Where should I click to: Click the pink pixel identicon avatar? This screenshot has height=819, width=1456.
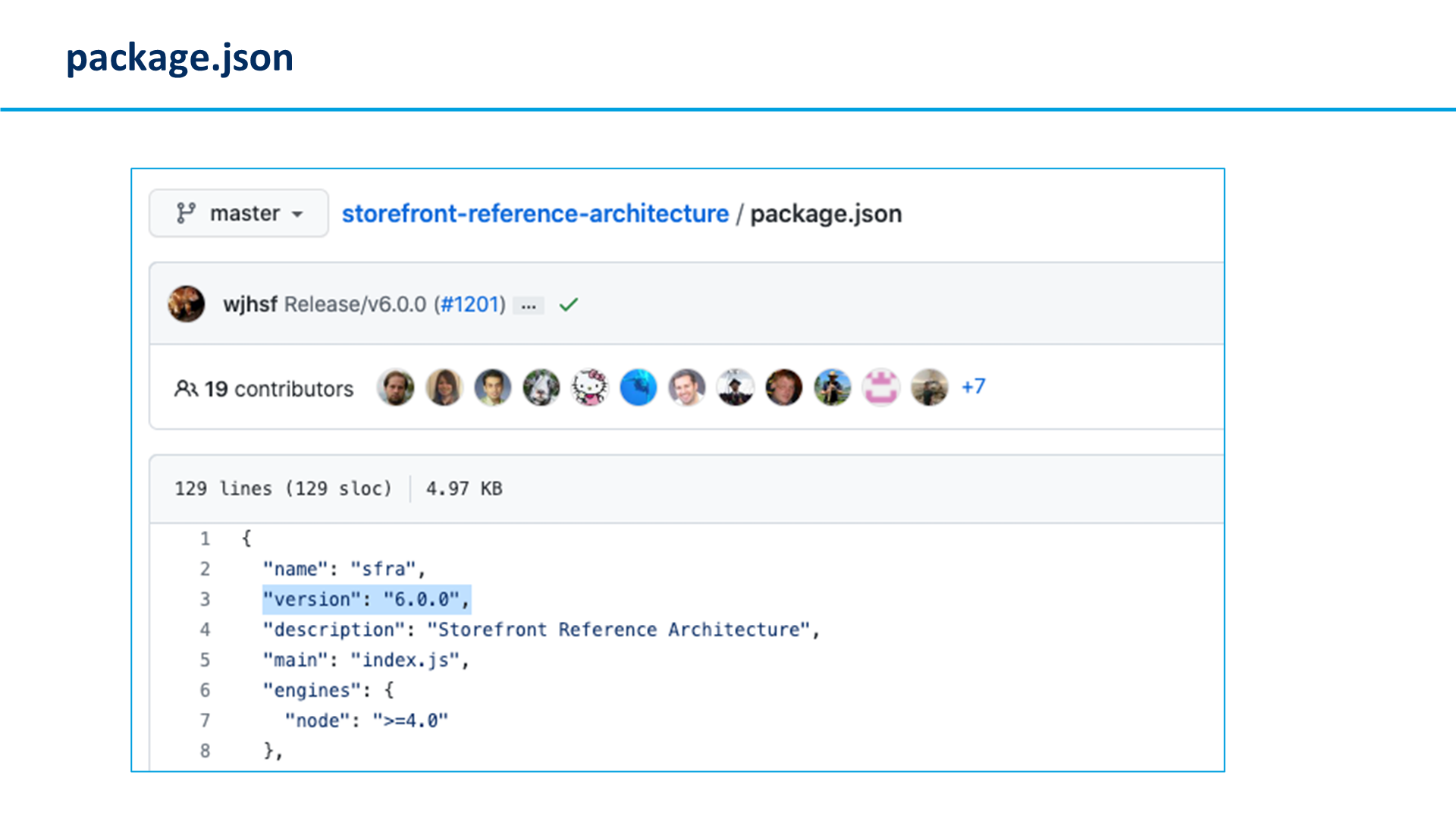[881, 388]
